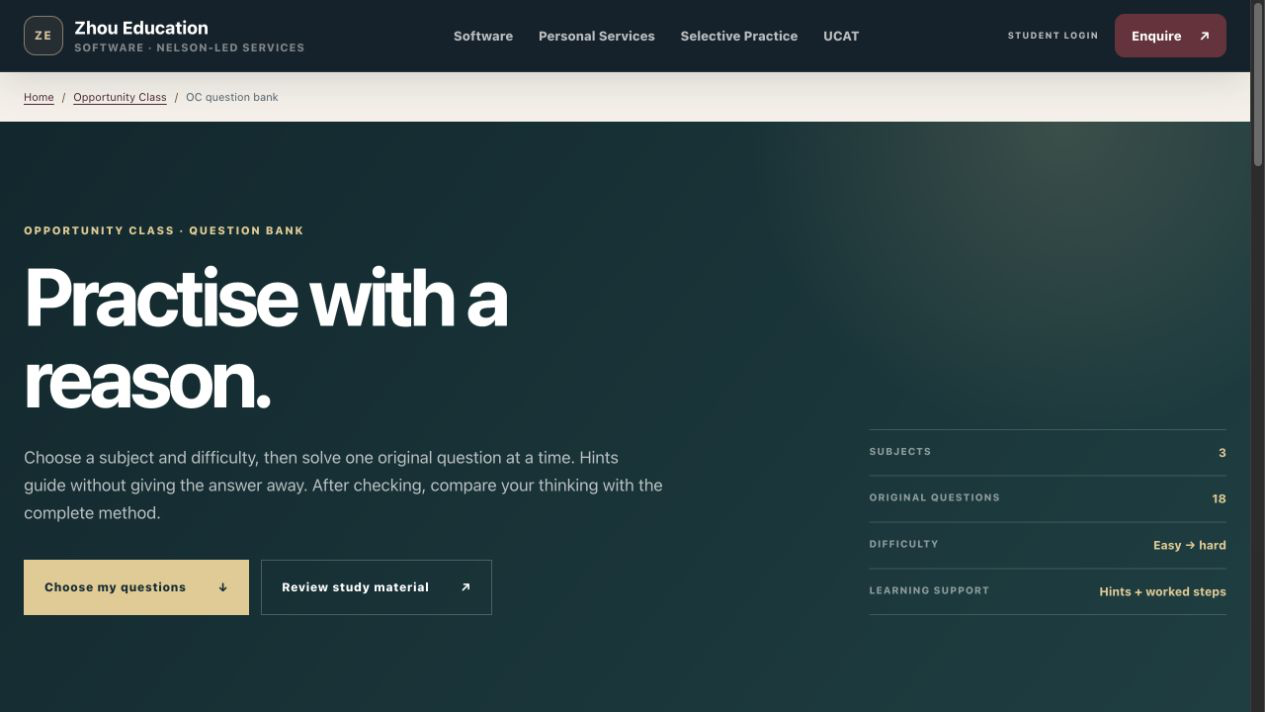Click the Choose my questions button
Viewport: 1265px width, 712px height.
(136, 587)
